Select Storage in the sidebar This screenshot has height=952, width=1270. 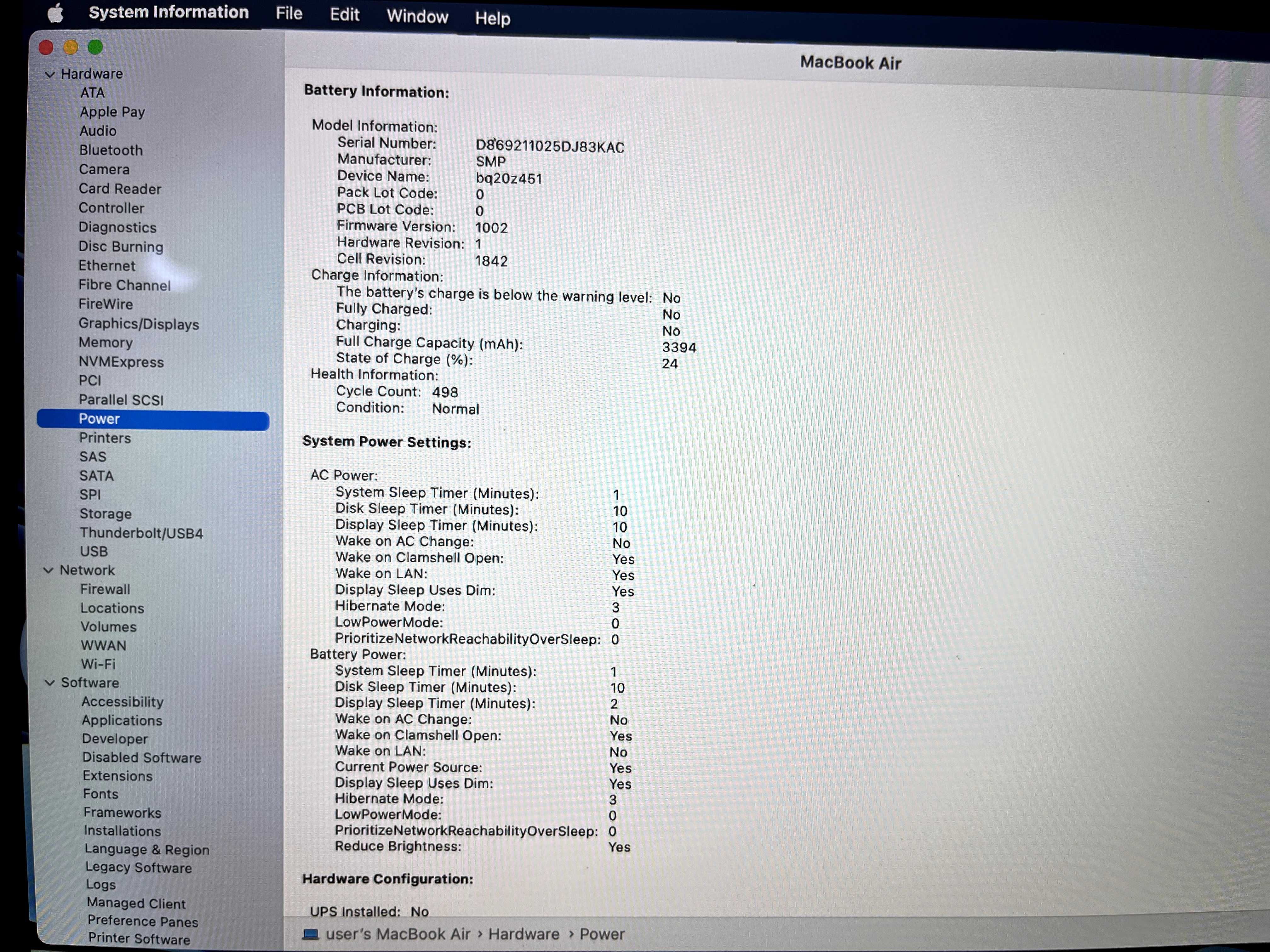106,513
